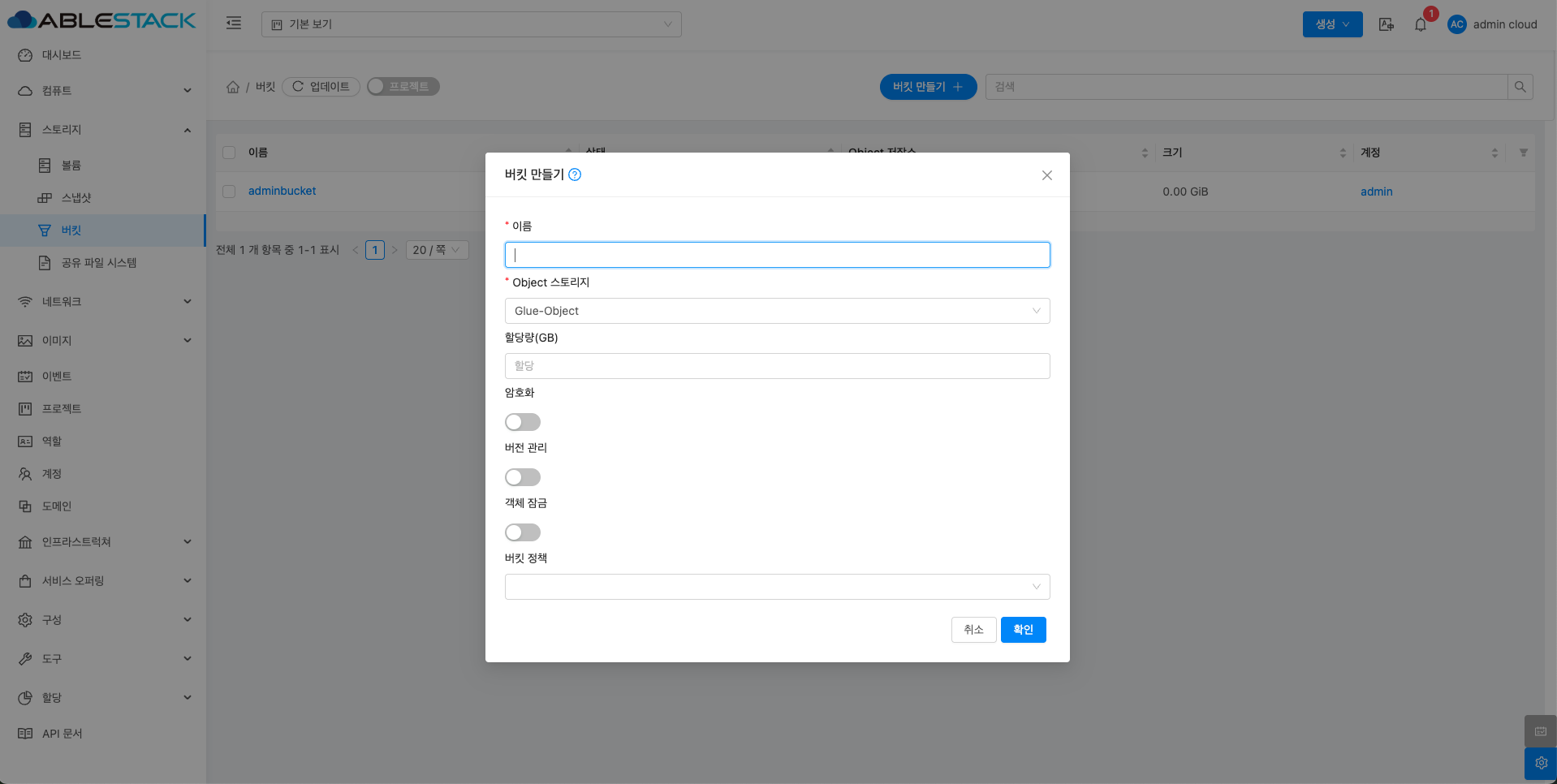The image size is (1557, 784).
Task: Click the help icon beside 버킷 만들기 title
Action: tap(575, 174)
